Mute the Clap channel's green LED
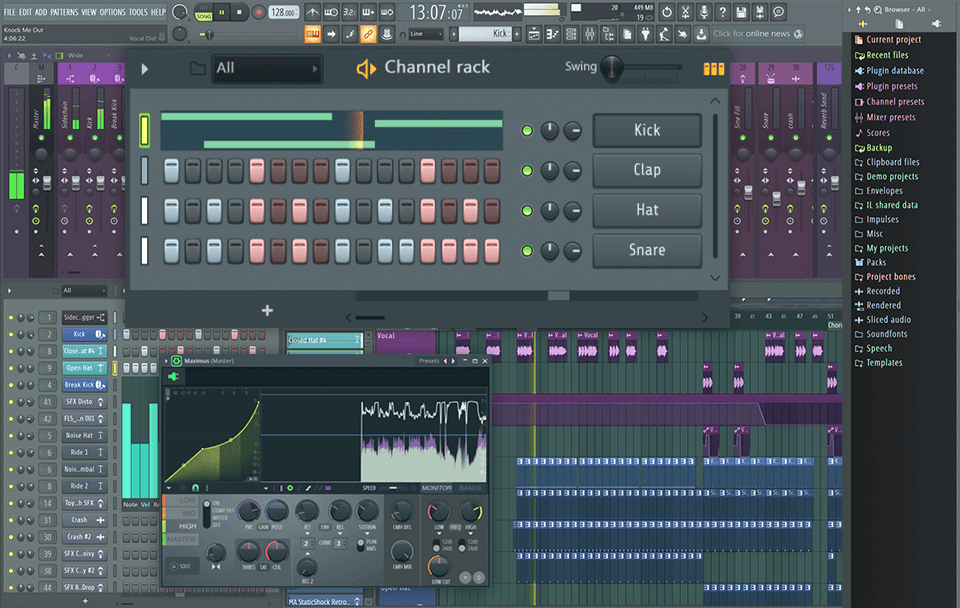960x608 pixels. pos(527,170)
